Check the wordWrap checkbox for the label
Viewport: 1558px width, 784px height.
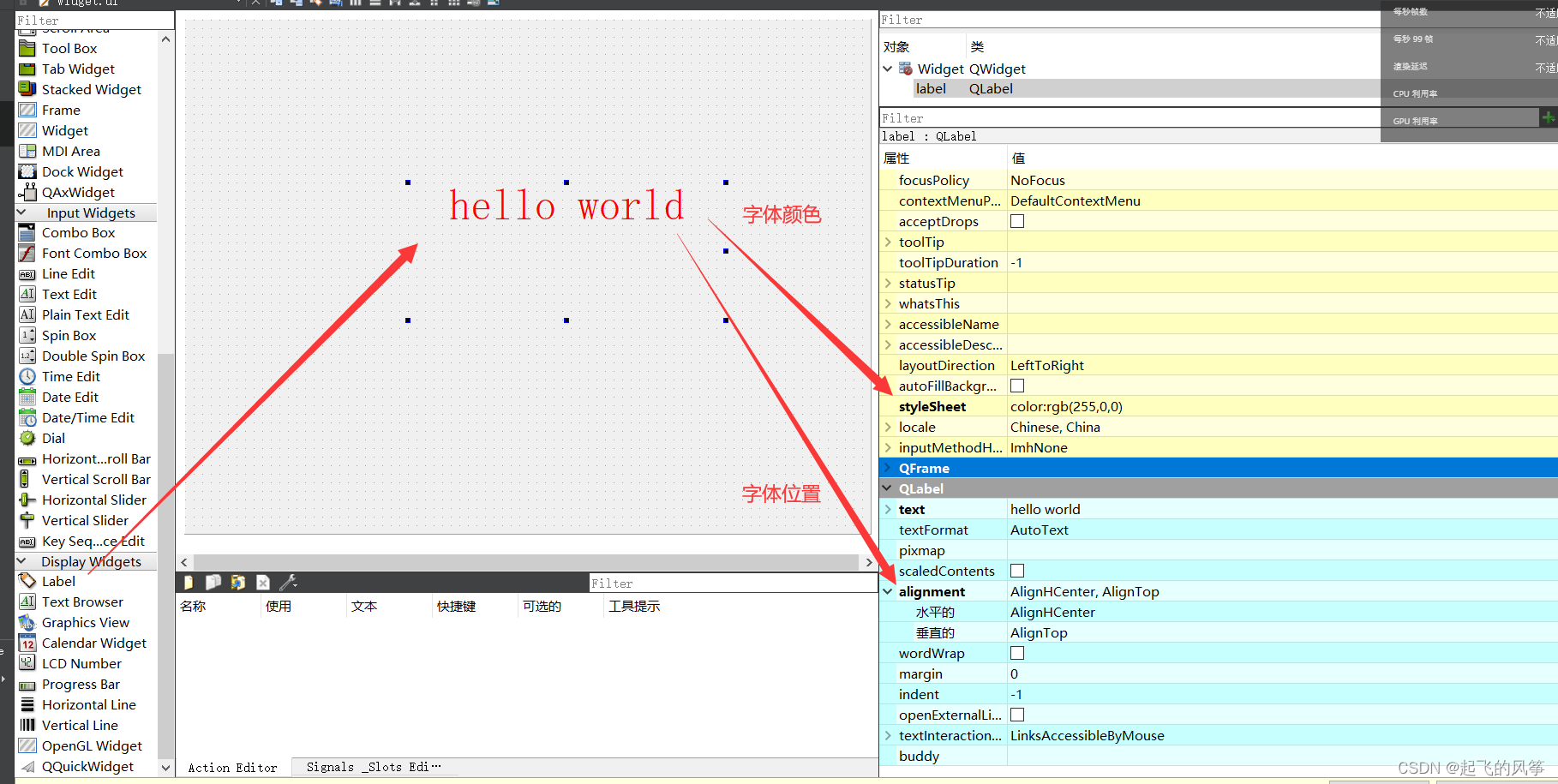1017,652
